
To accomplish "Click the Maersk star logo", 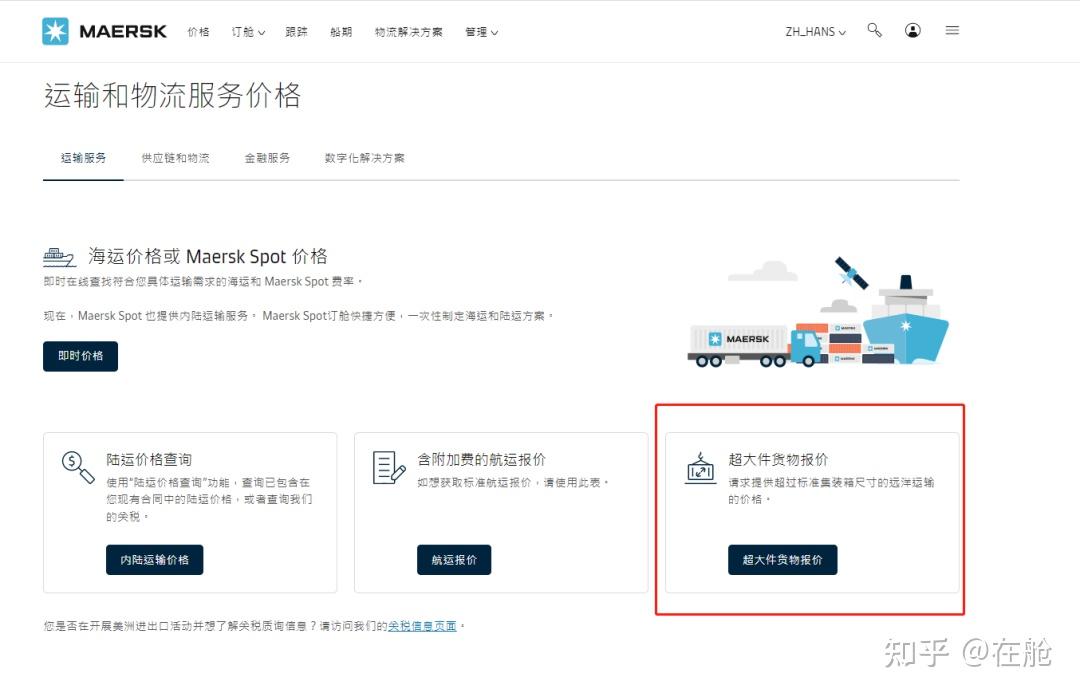I will (57, 31).
